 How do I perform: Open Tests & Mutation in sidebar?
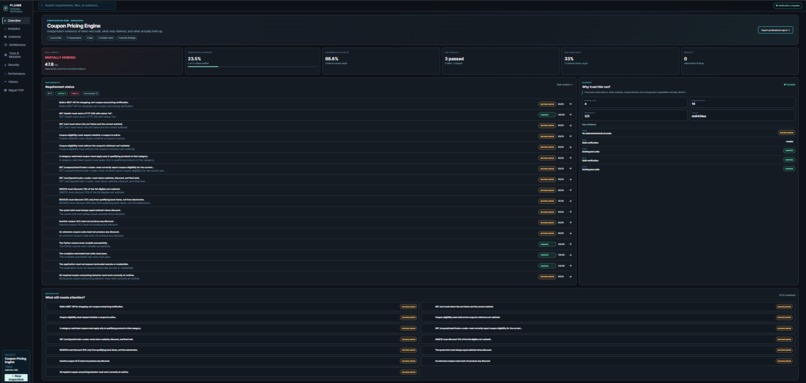click(16, 55)
